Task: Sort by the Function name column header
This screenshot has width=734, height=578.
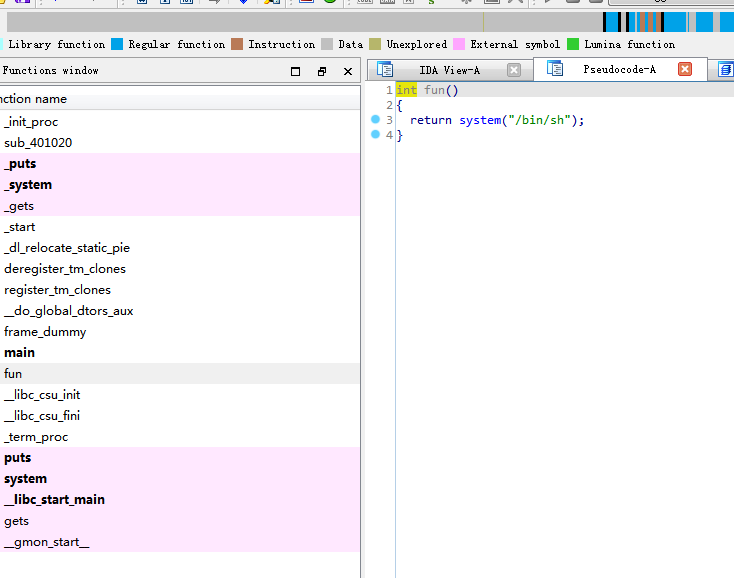Action: 180,99
